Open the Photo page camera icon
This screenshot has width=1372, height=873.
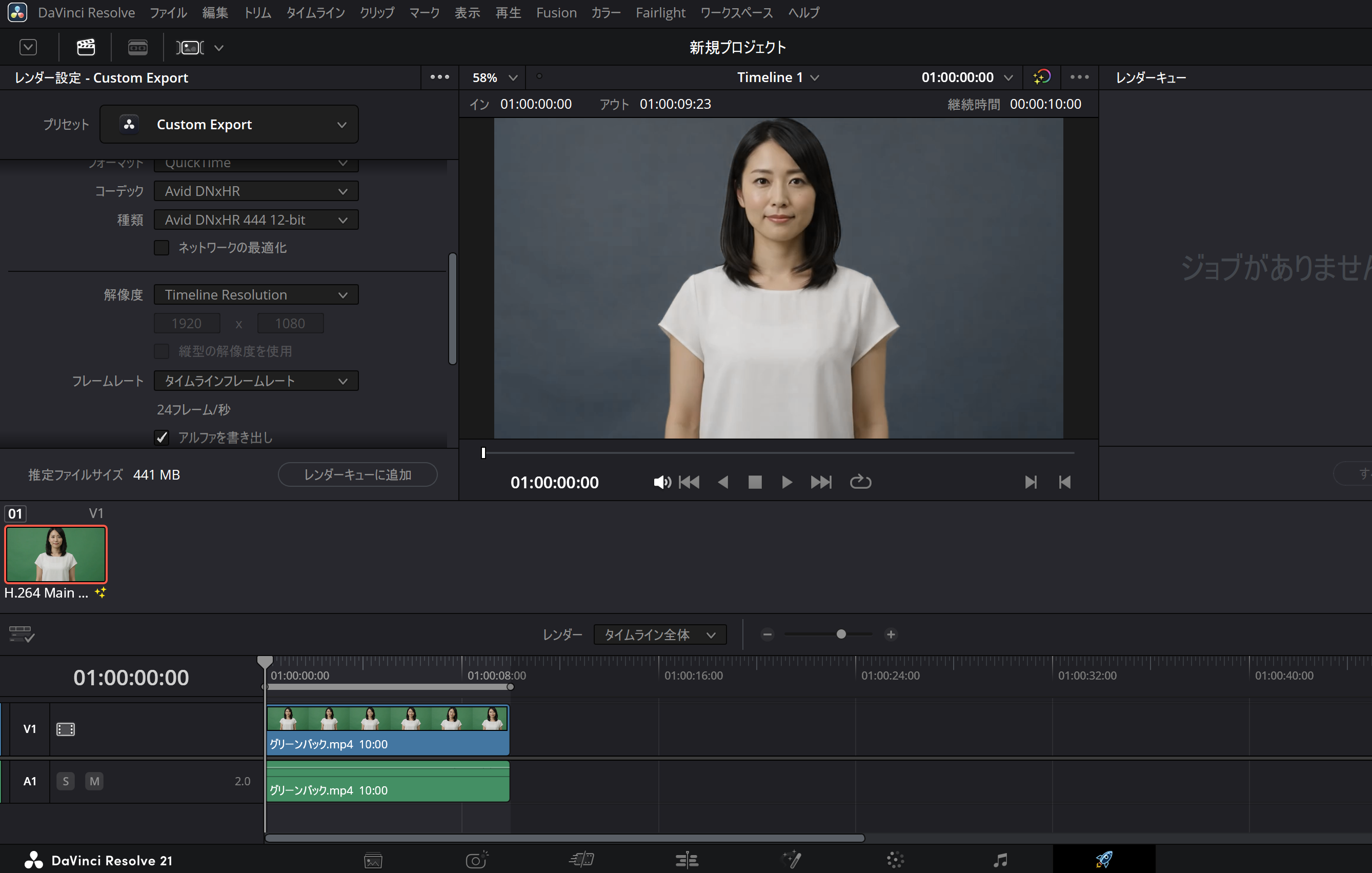click(x=476, y=859)
